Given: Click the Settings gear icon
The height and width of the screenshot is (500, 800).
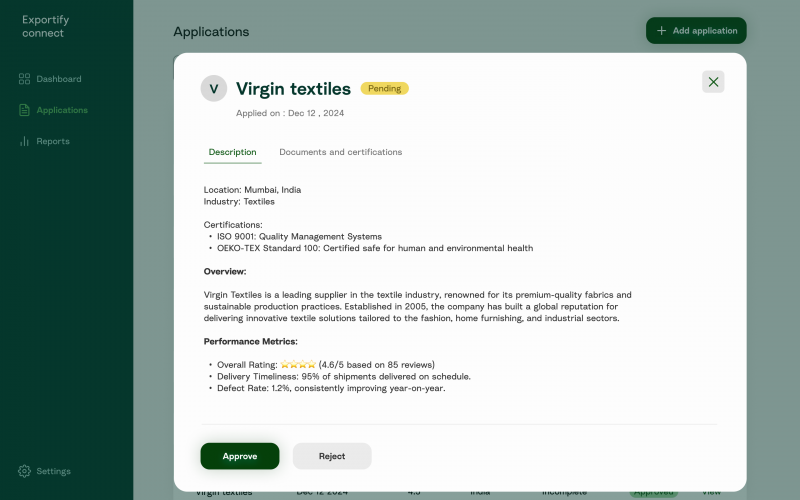Looking at the screenshot, I should click(x=24, y=471).
